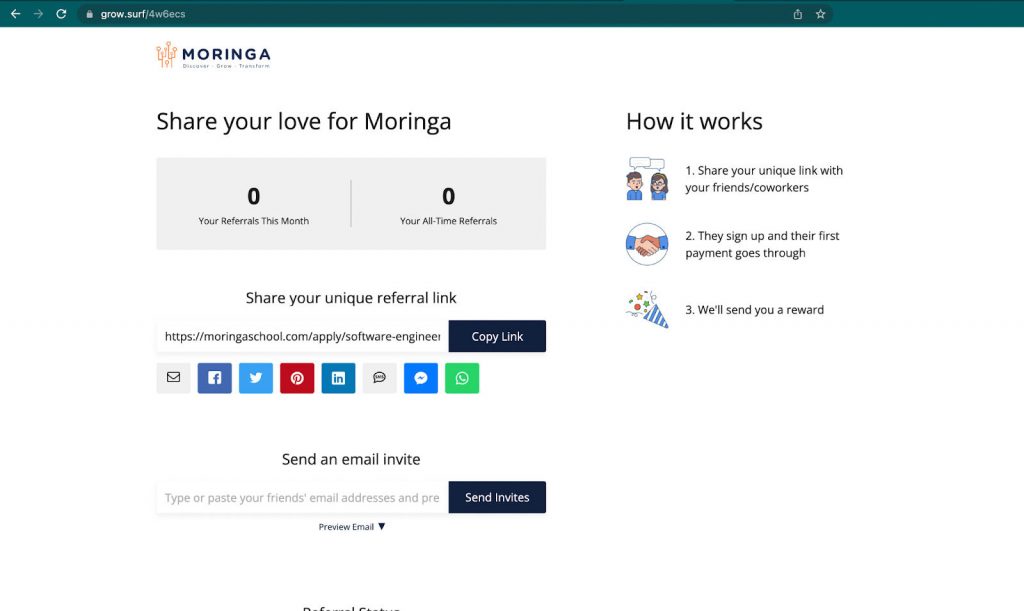Open the Moringa logo homepage
1024x611 pixels.
213,56
